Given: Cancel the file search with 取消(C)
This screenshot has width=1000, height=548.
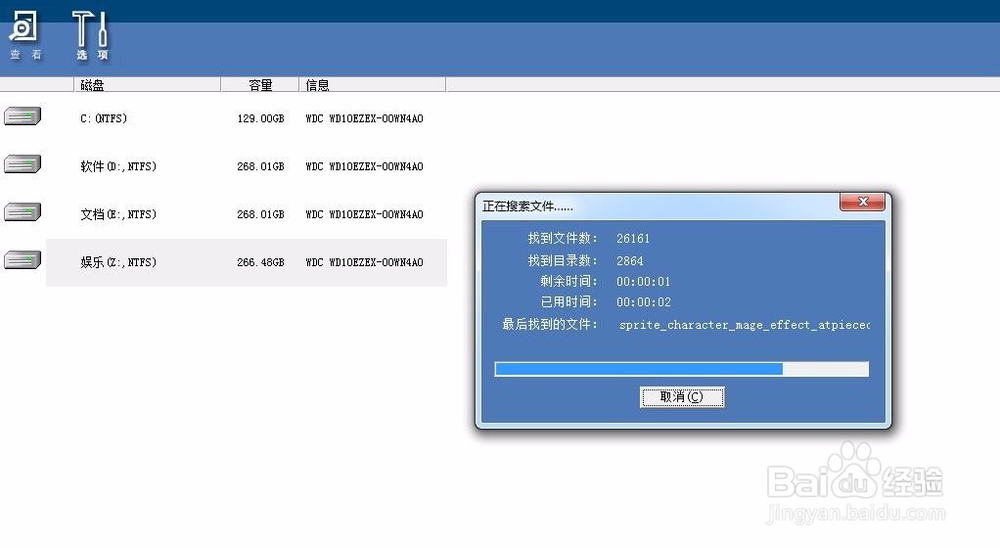Looking at the screenshot, I should (682, 397).
